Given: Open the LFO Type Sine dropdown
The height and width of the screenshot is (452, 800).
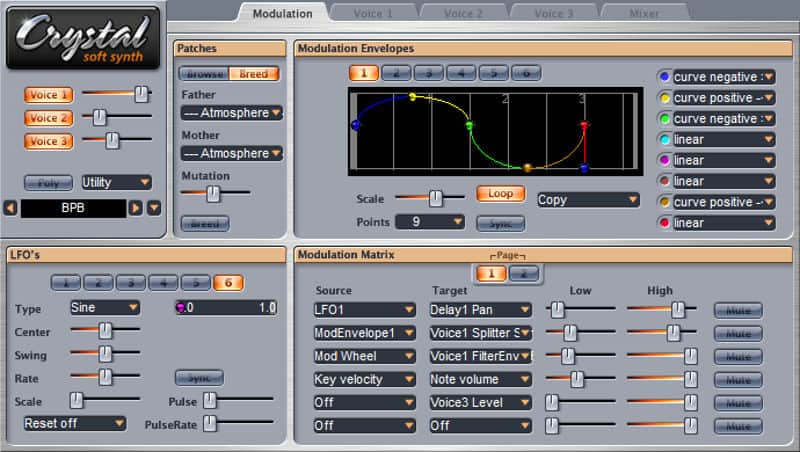Looking at the screenshot, I should pos(105,307).
